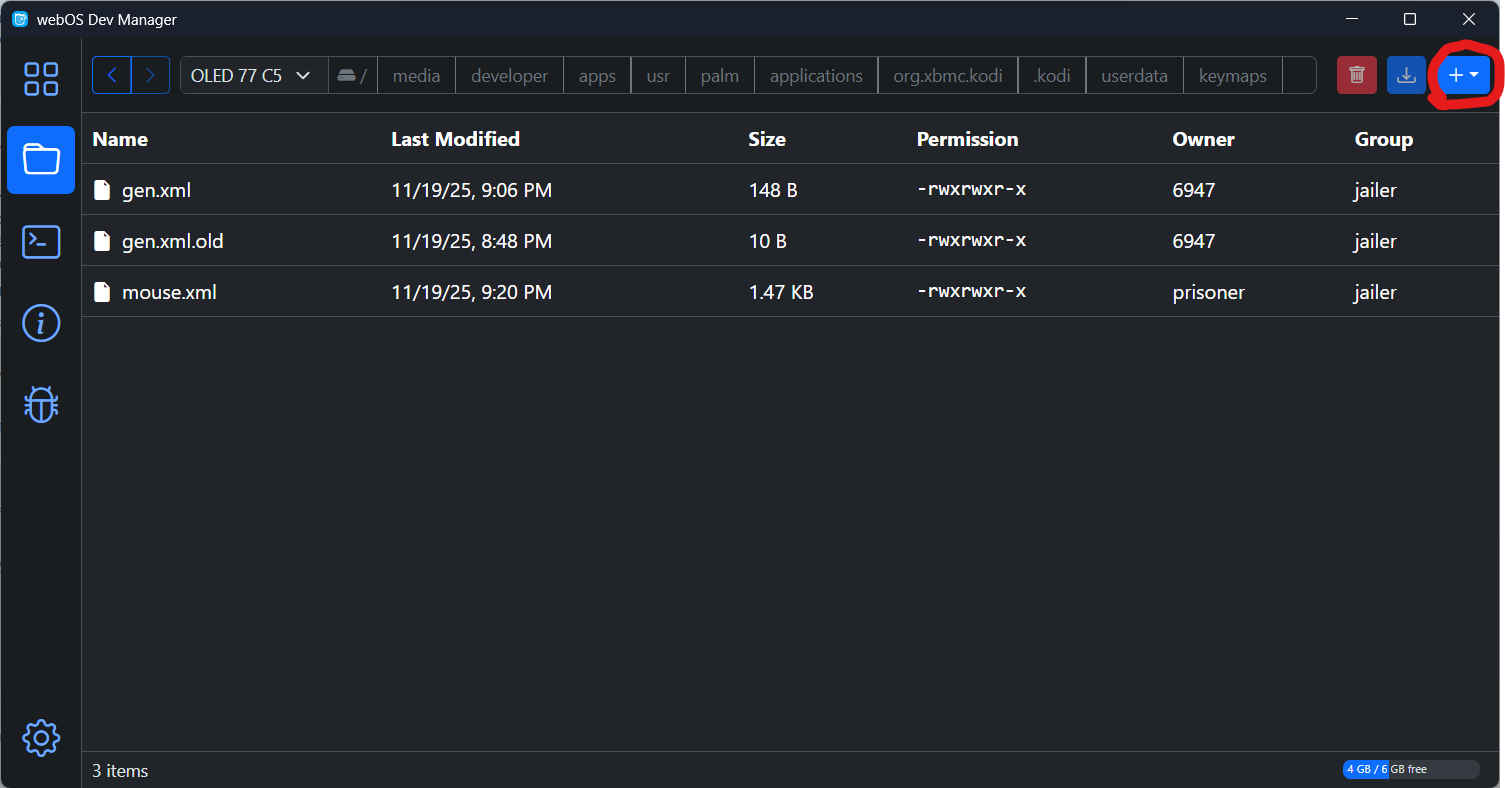Click the red delete trash button
Image resolution: width=1505 pixels, height=788 pixels.
tap(1356, 75)
